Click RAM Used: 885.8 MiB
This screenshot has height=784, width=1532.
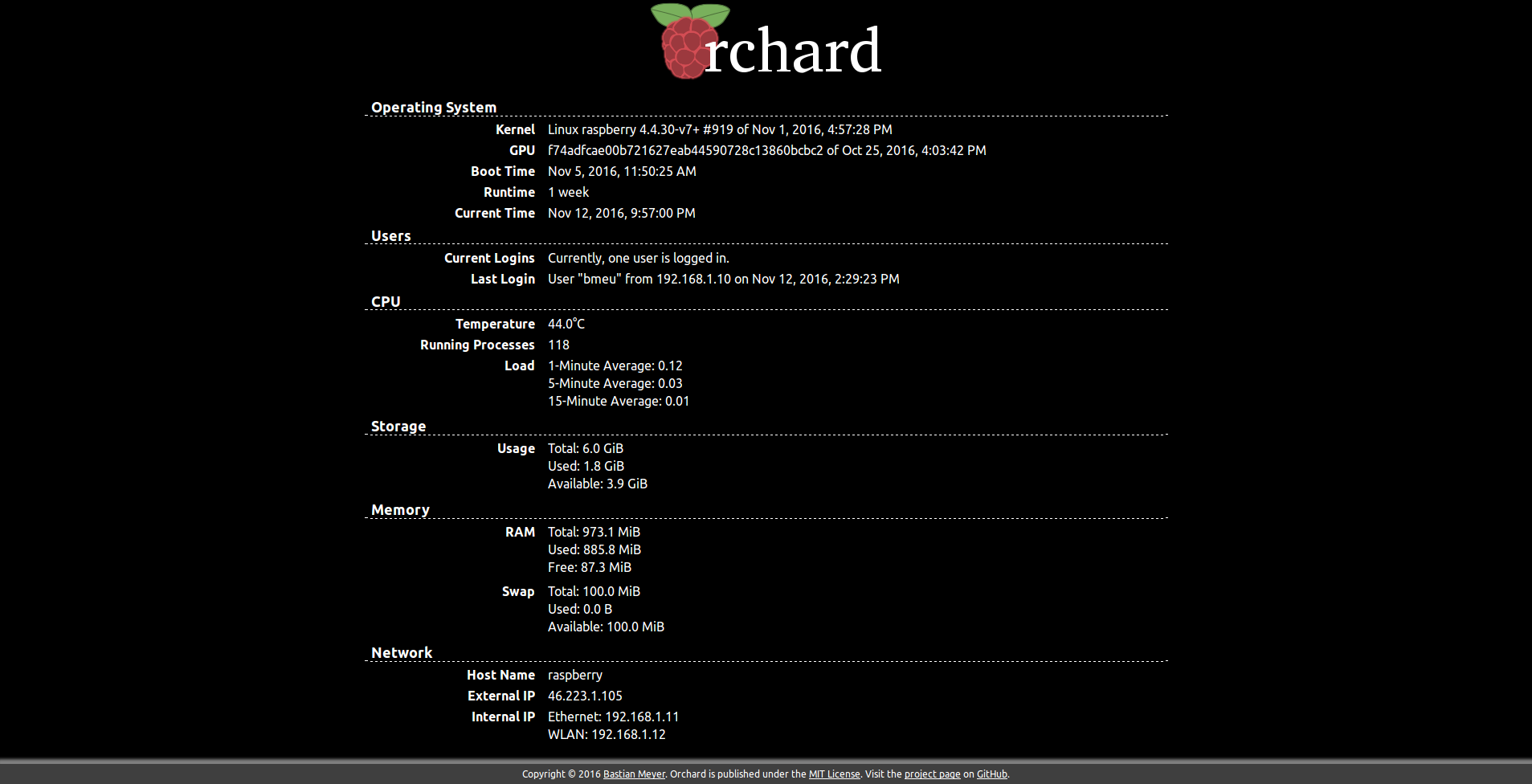[594, 549]
